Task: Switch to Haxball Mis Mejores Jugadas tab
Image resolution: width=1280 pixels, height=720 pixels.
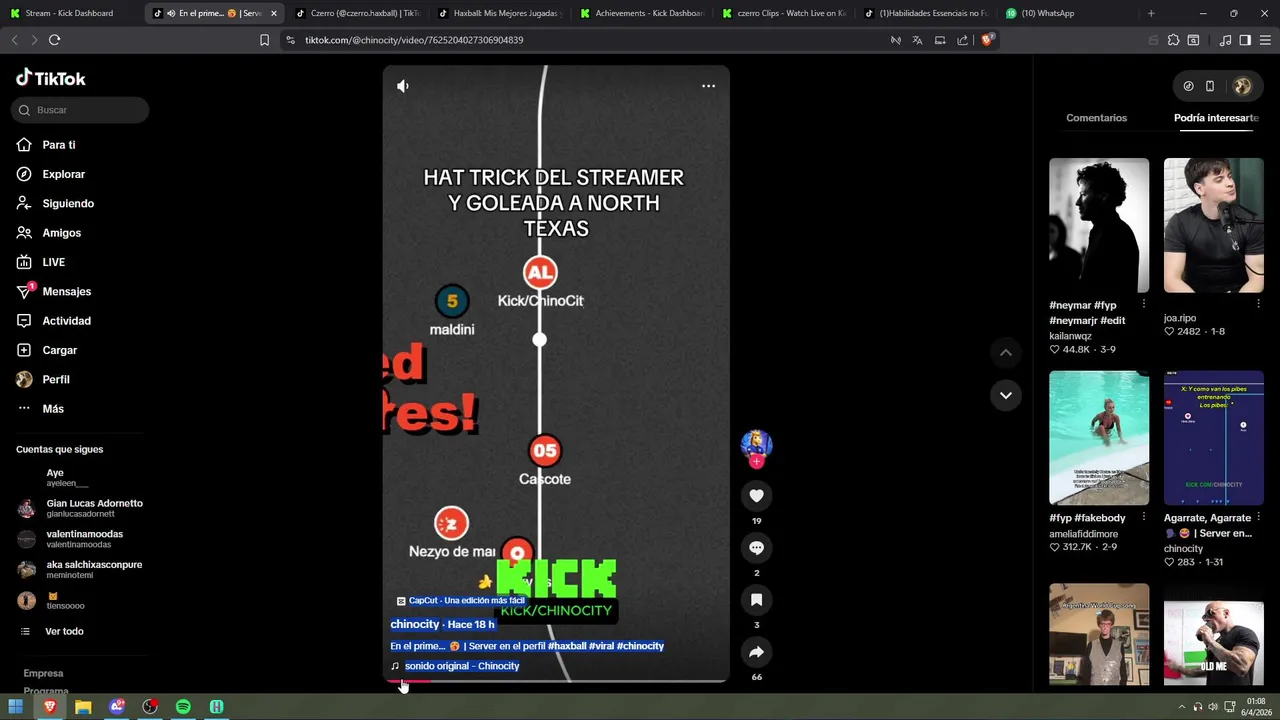Action: click(500, 13)
